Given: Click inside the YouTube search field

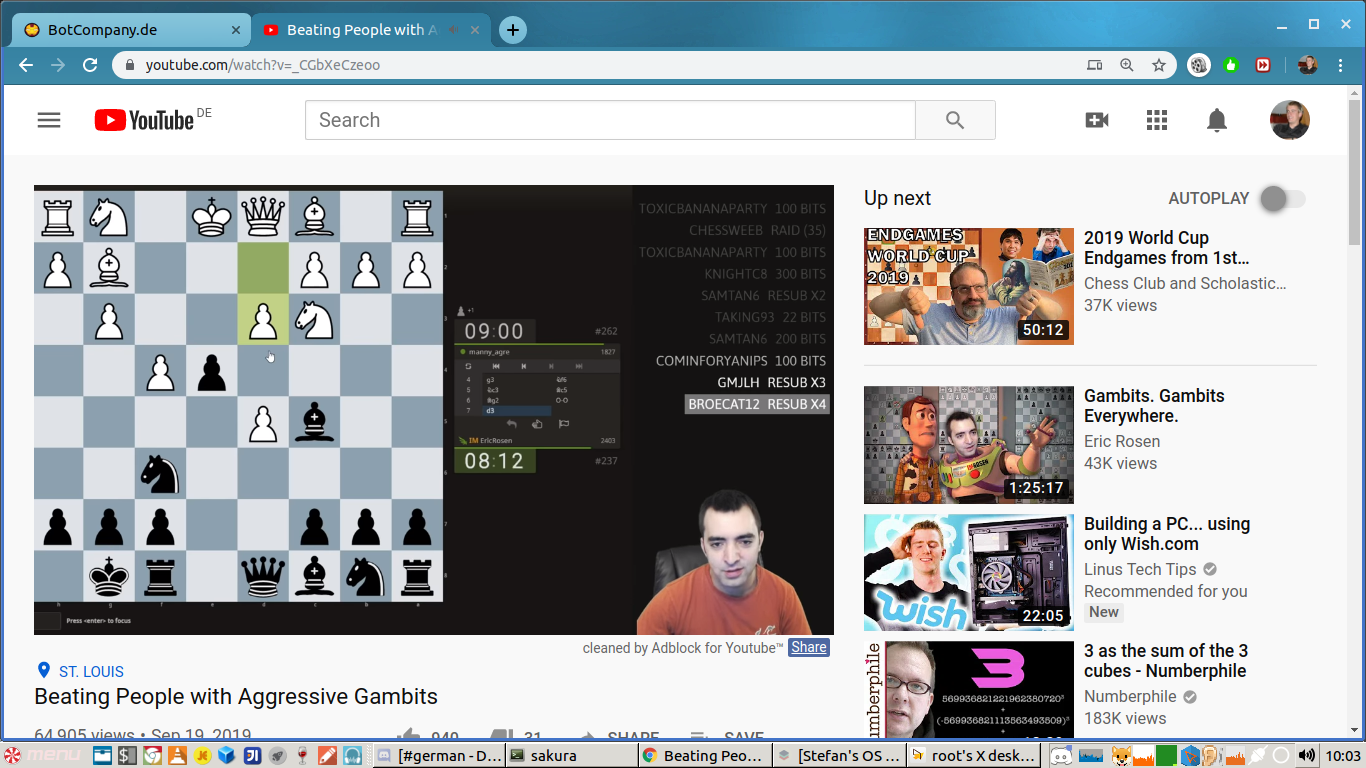Looking at the screenshot, I should (x=610, y=120).
